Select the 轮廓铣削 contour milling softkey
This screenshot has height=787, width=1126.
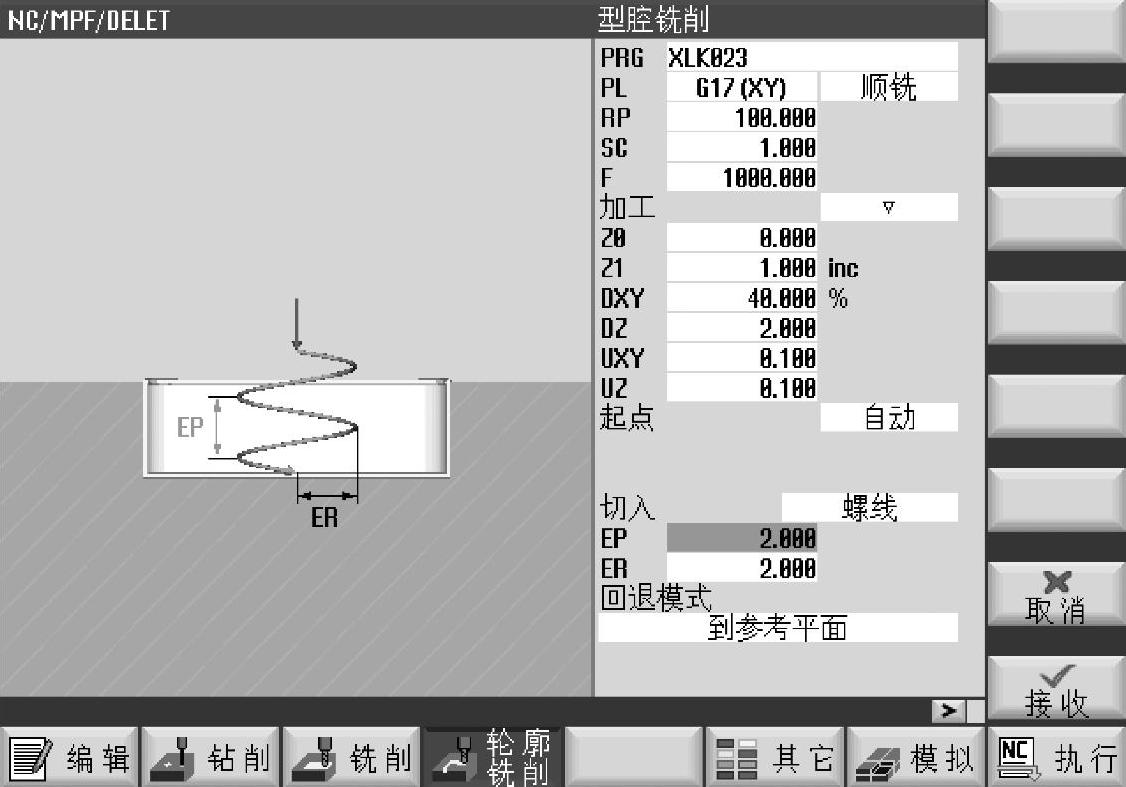(493, 759)
